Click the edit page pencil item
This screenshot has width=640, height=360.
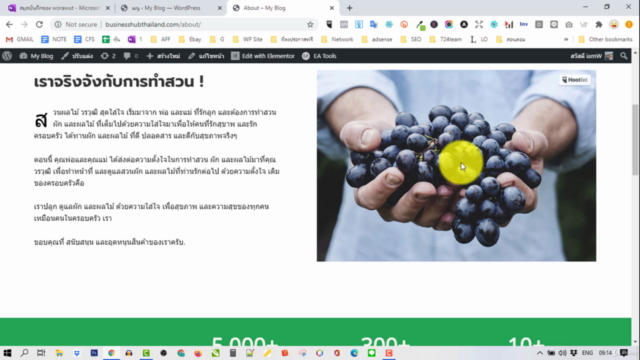206,56
